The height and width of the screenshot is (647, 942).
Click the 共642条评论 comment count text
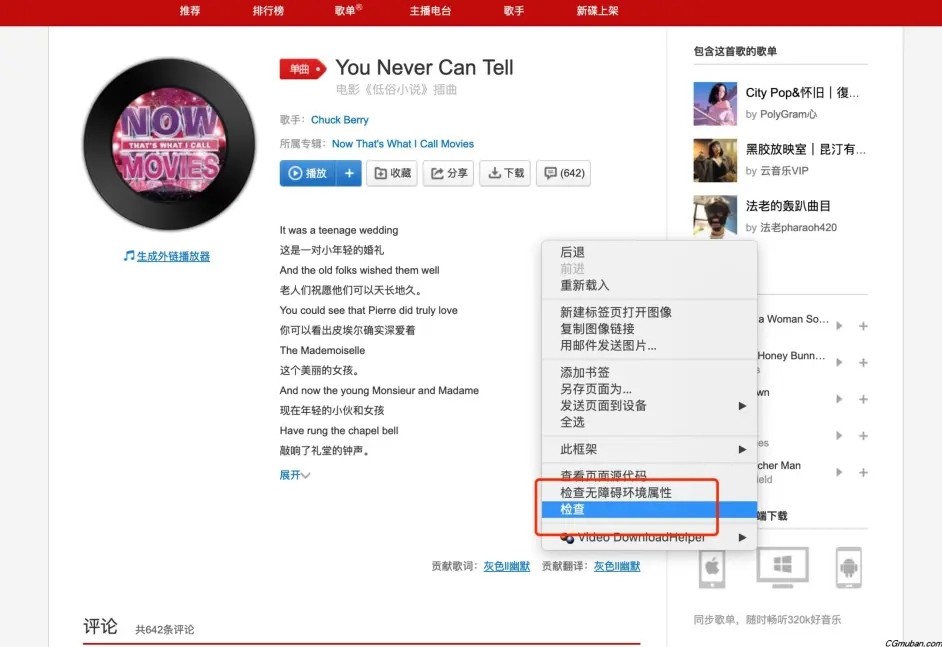(x=165, y=630)
